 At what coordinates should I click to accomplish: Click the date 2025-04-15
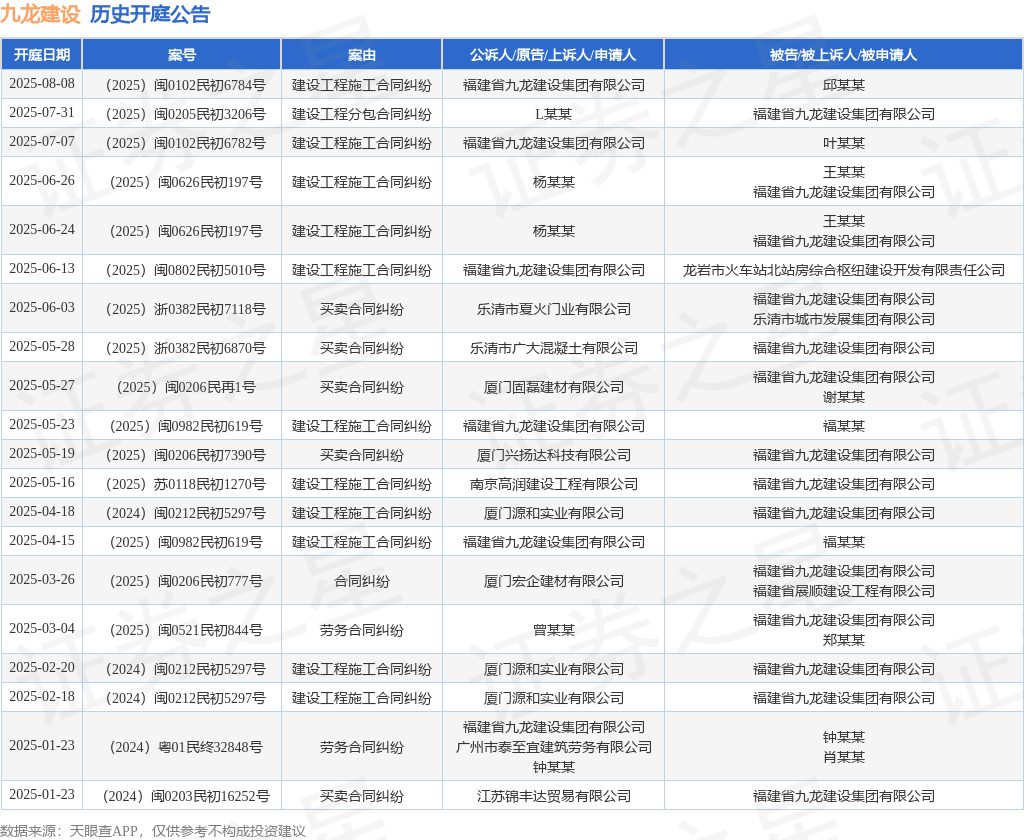tap(42, 540)
